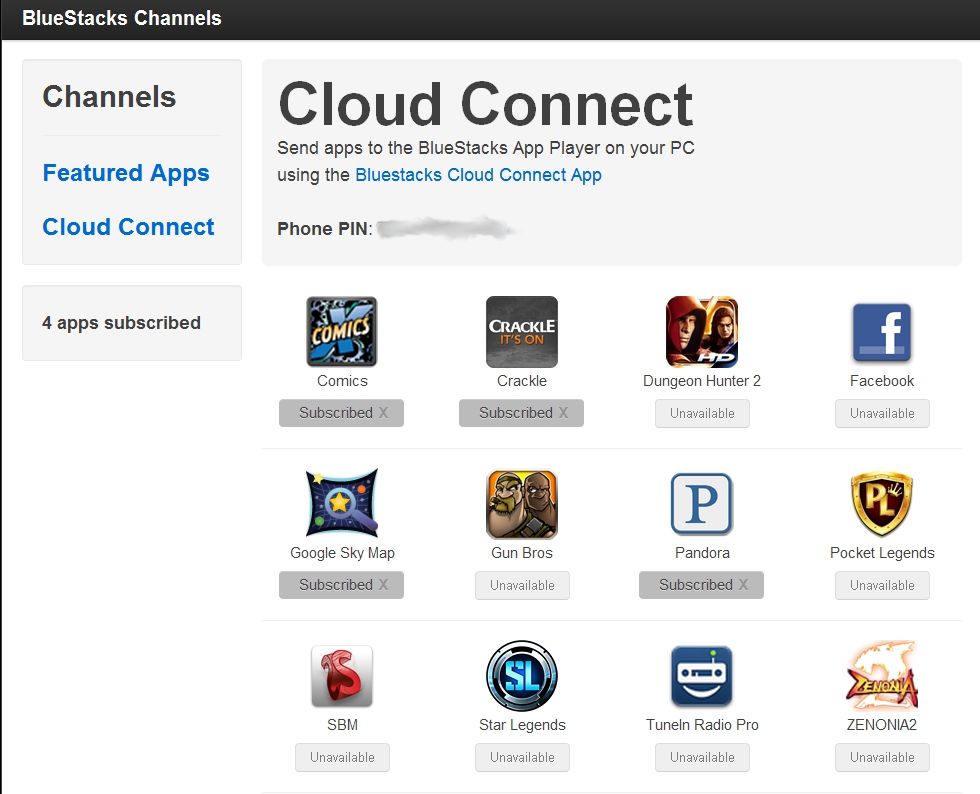This screenshot has width=980, height=794.
Task: Open the Bluestacks Cloud Connect App link
Action: [478, 175]
